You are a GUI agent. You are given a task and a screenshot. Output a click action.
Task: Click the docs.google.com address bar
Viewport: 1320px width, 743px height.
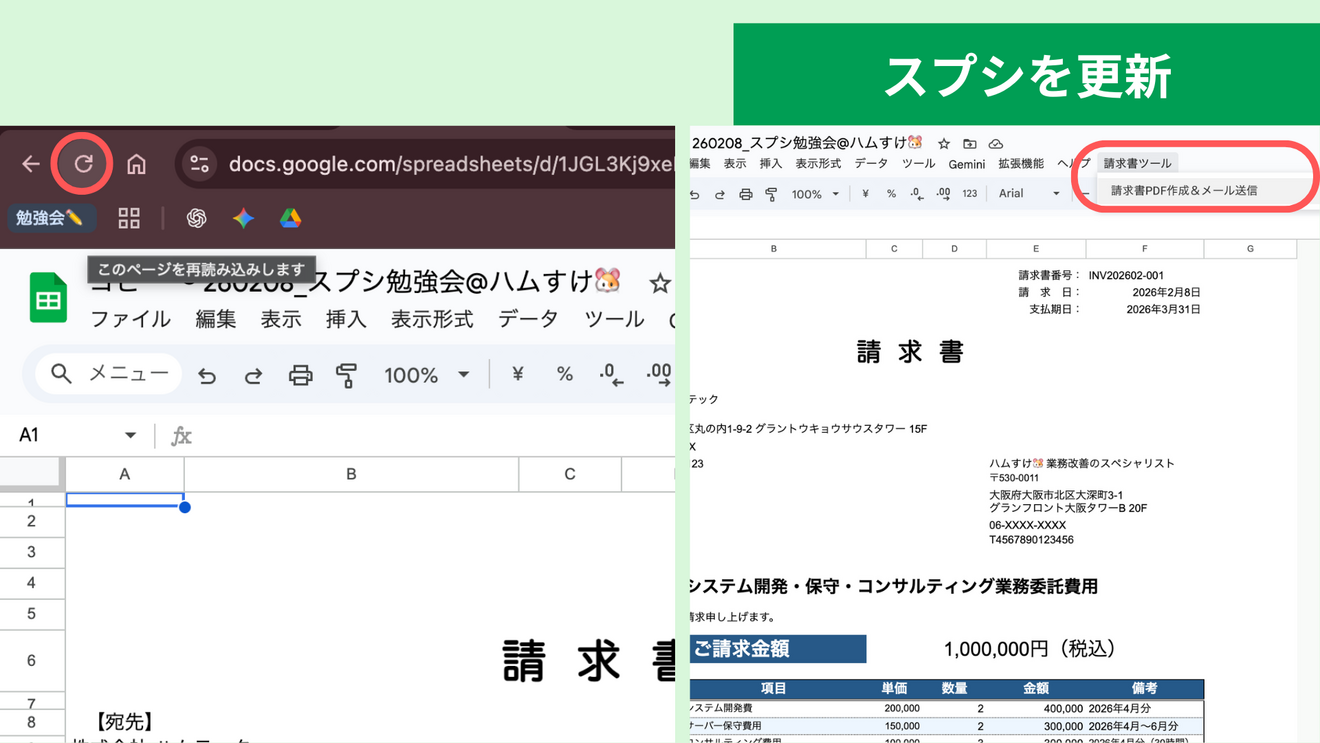[450, 163]
